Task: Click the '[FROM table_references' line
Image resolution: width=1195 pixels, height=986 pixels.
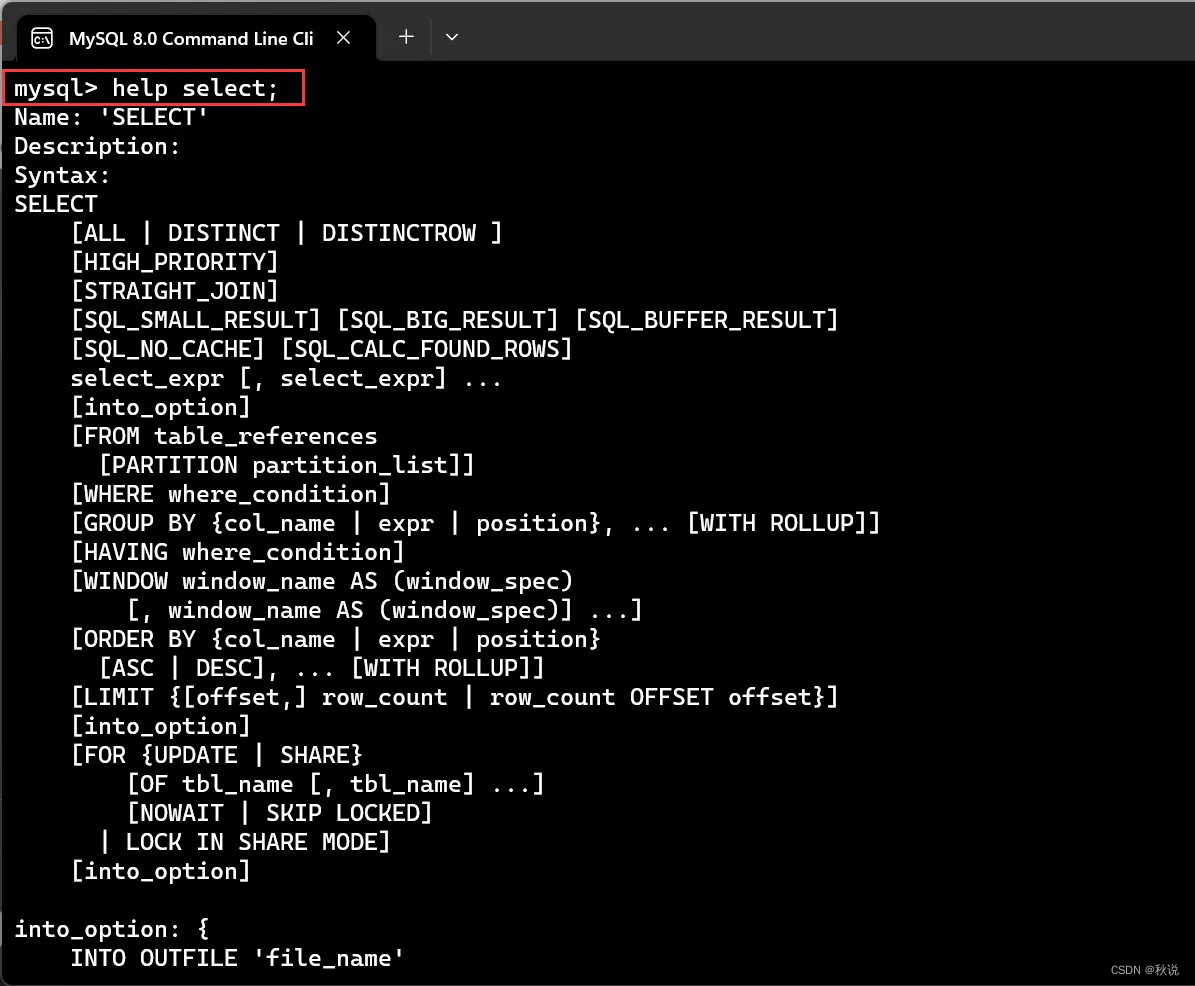Action: pos(224,436)
